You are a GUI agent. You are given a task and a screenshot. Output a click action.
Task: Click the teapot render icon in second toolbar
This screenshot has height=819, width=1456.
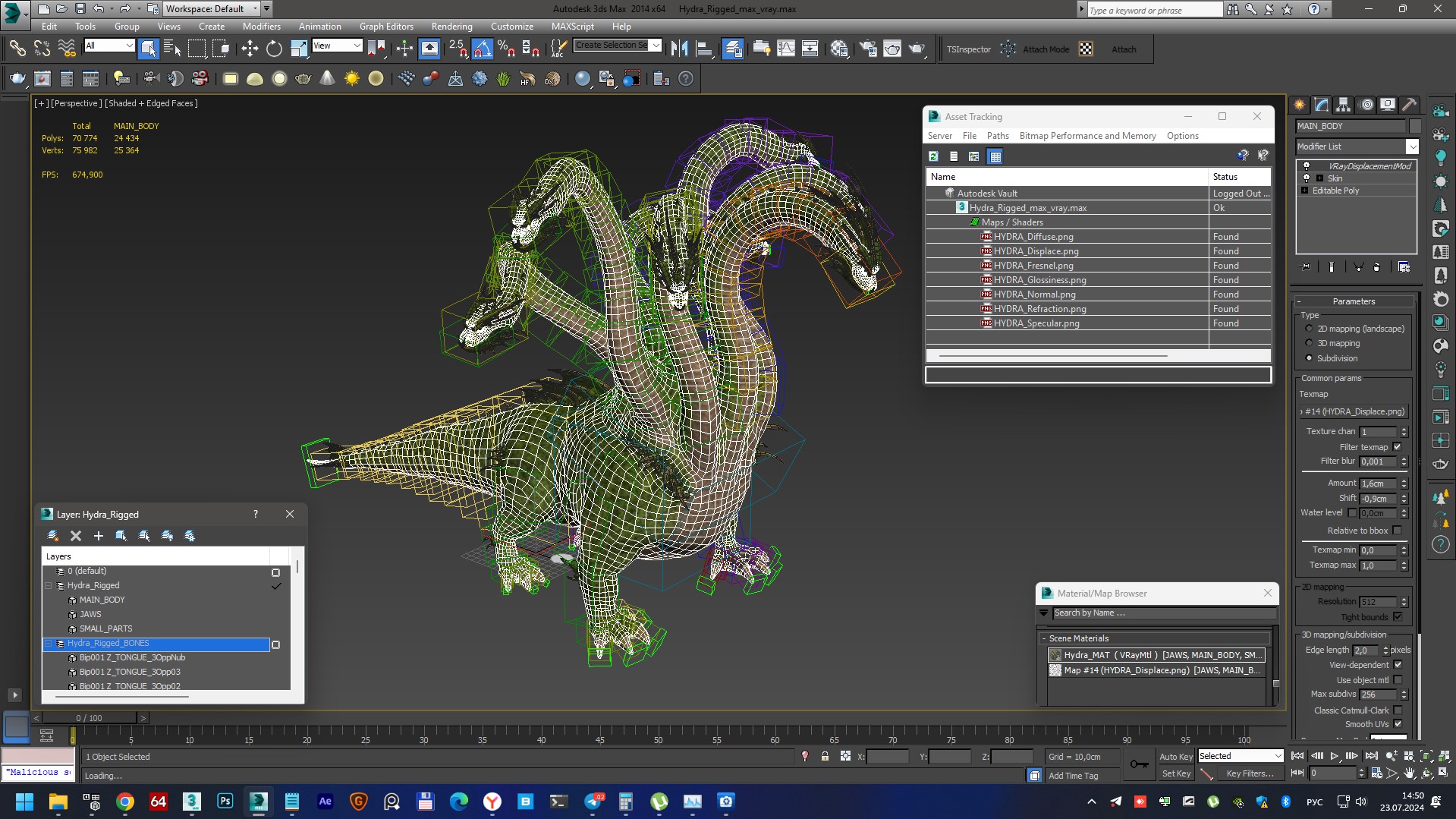click(x=17, y=78)
